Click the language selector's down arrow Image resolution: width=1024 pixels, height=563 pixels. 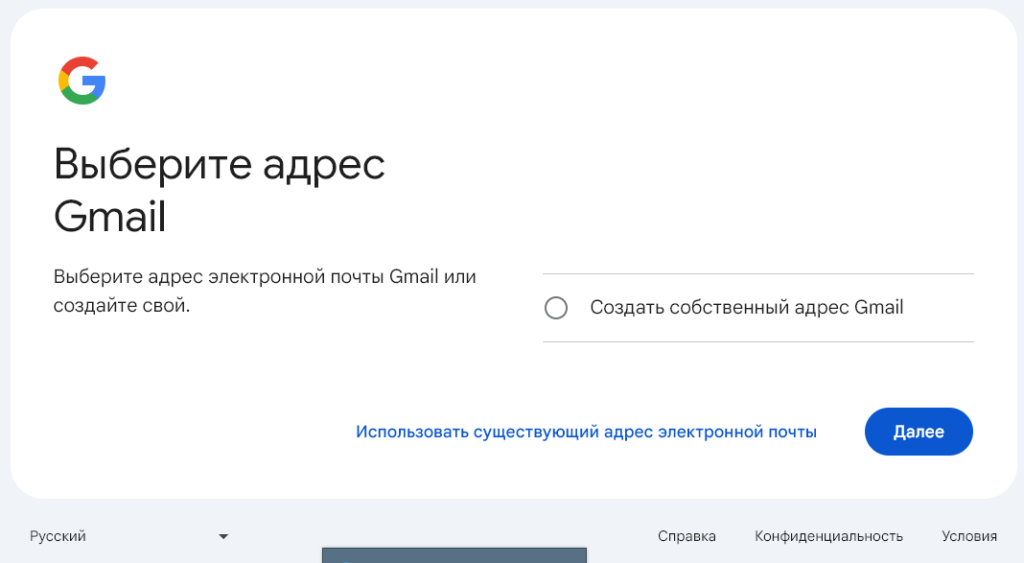[223, 537]
